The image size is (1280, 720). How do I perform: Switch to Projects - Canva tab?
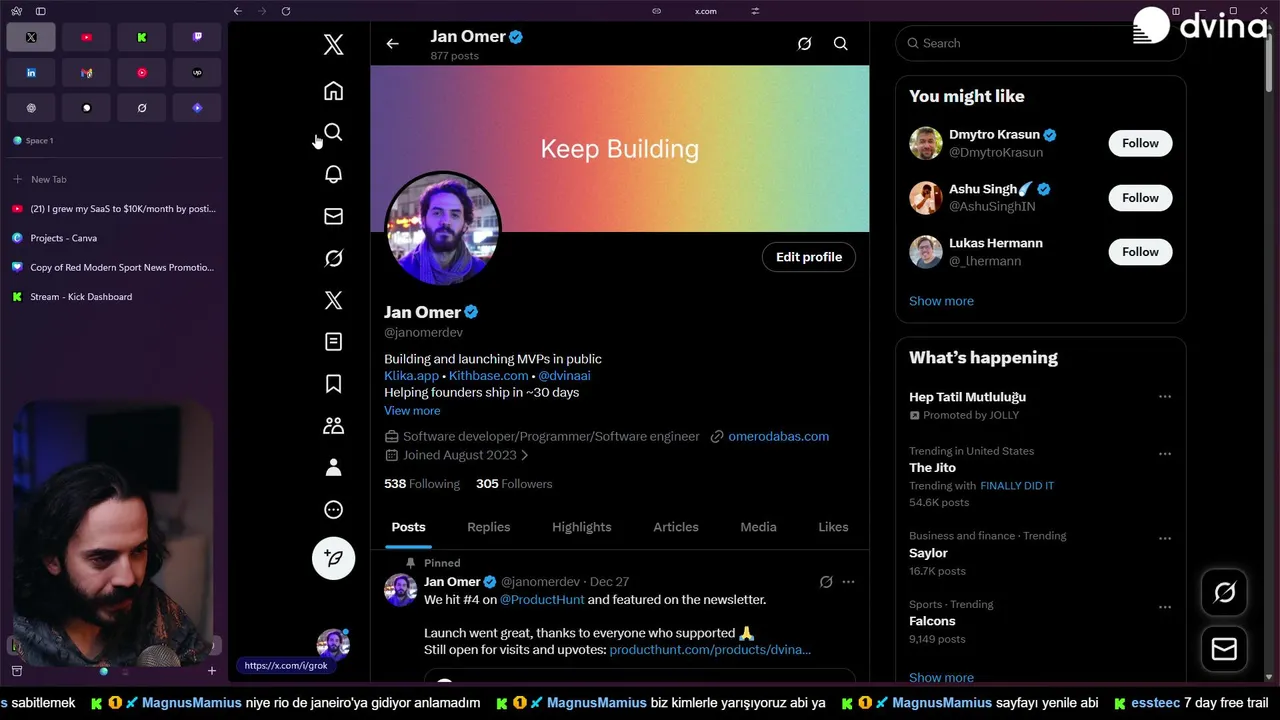click(114, 238)
